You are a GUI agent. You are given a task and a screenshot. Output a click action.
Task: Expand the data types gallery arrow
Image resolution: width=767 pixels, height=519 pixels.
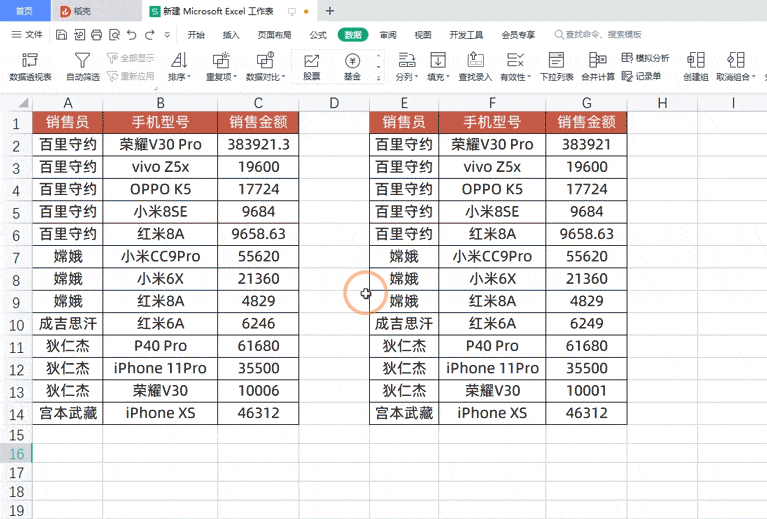click(378, 77)
